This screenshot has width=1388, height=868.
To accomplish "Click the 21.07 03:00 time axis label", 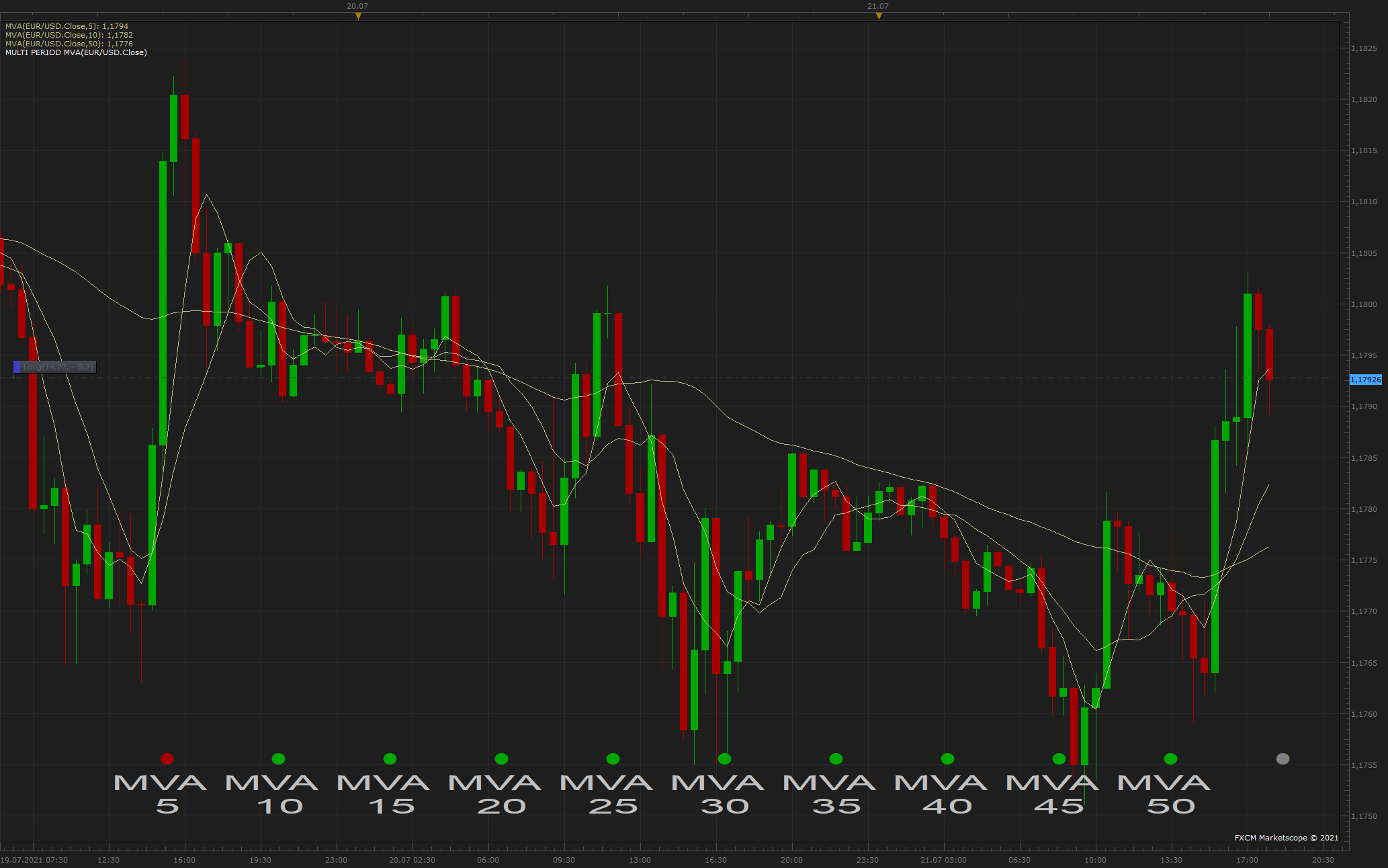I will pos(943,860).
